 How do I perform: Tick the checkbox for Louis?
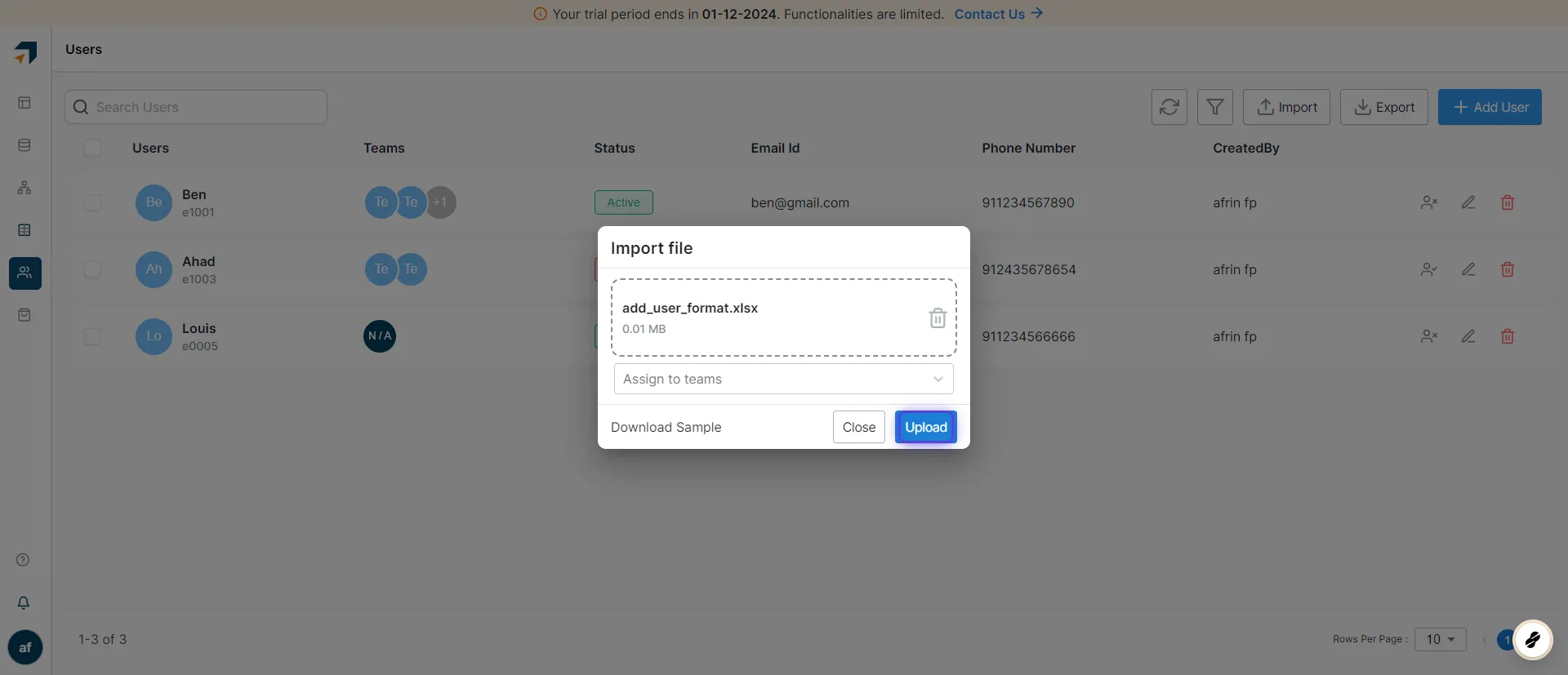click(x=92, y=336)
